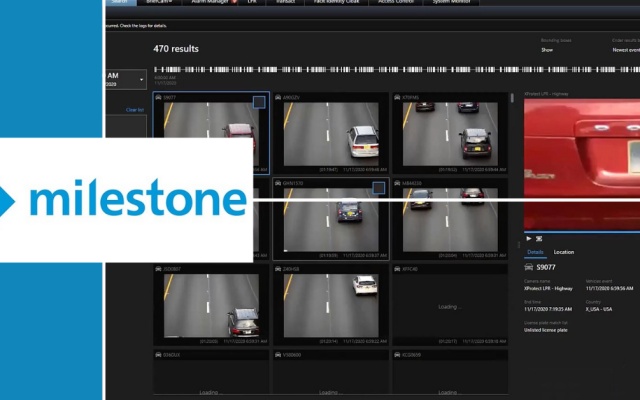Click the 'XProtect LPR - Highway' camera name value
The width and height of the screenshot is (640, 400).
(x=548, y=289)
